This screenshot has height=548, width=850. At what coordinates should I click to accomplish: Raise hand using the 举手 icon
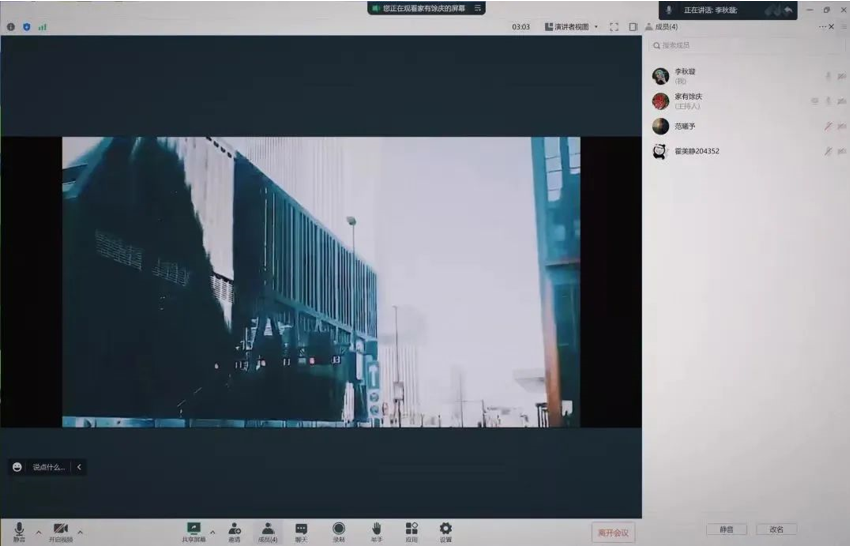376,531
